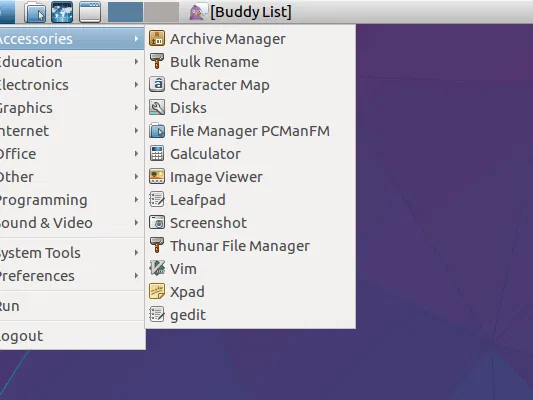533x400 pixels.
Task: Expand the Graphics submenu arrow
Action: click(x=136, y=108)
